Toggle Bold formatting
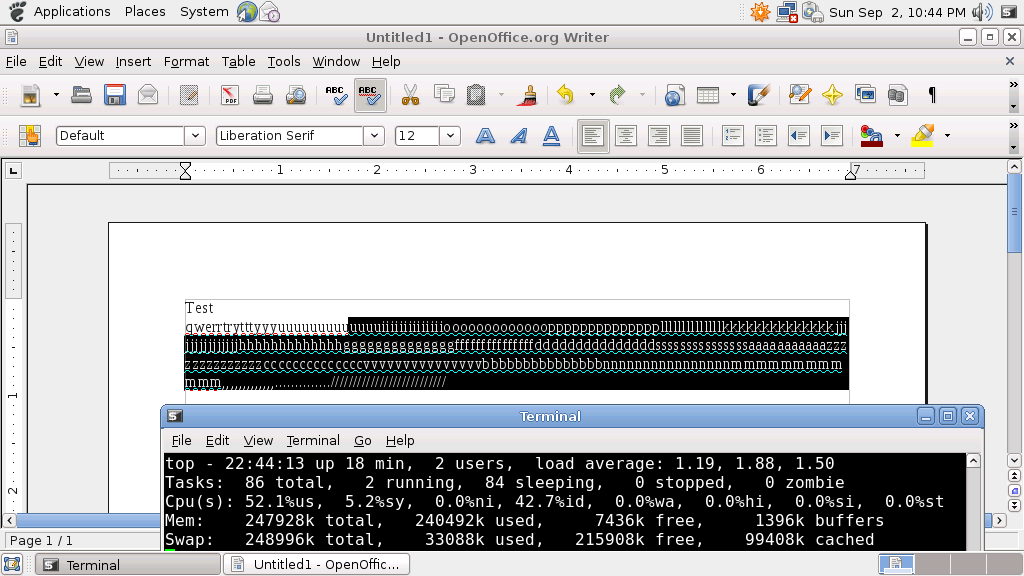 pyautogui.click(x=485, y=136)
